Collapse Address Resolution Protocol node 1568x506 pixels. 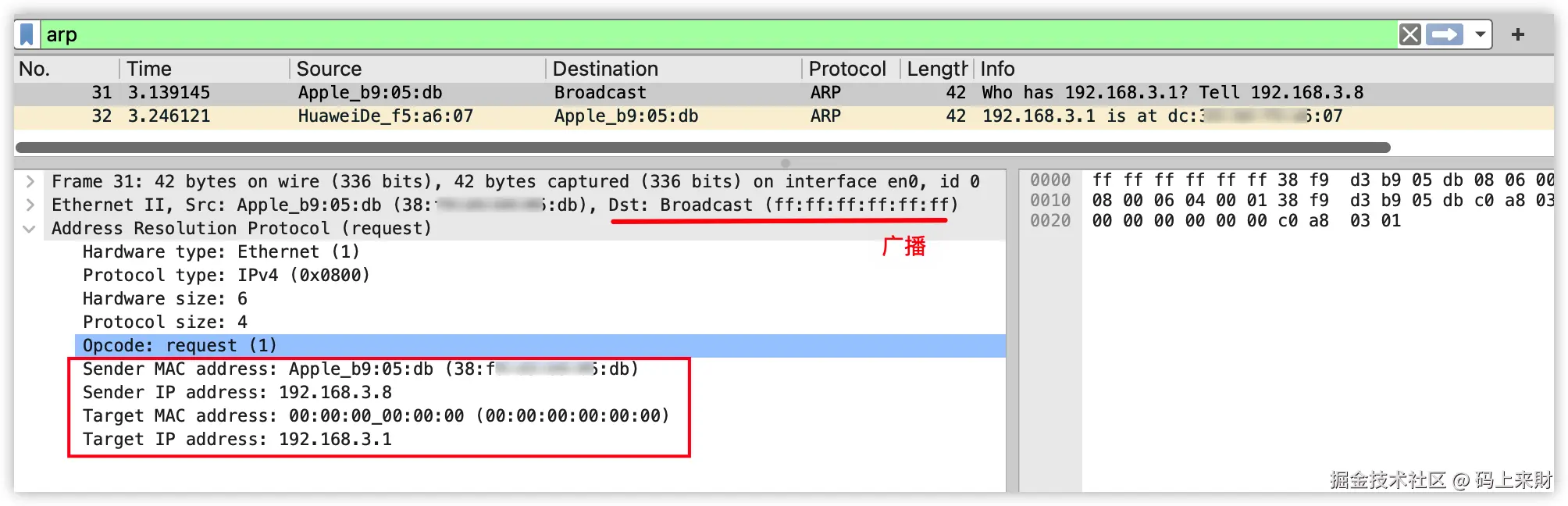point(30,229)
